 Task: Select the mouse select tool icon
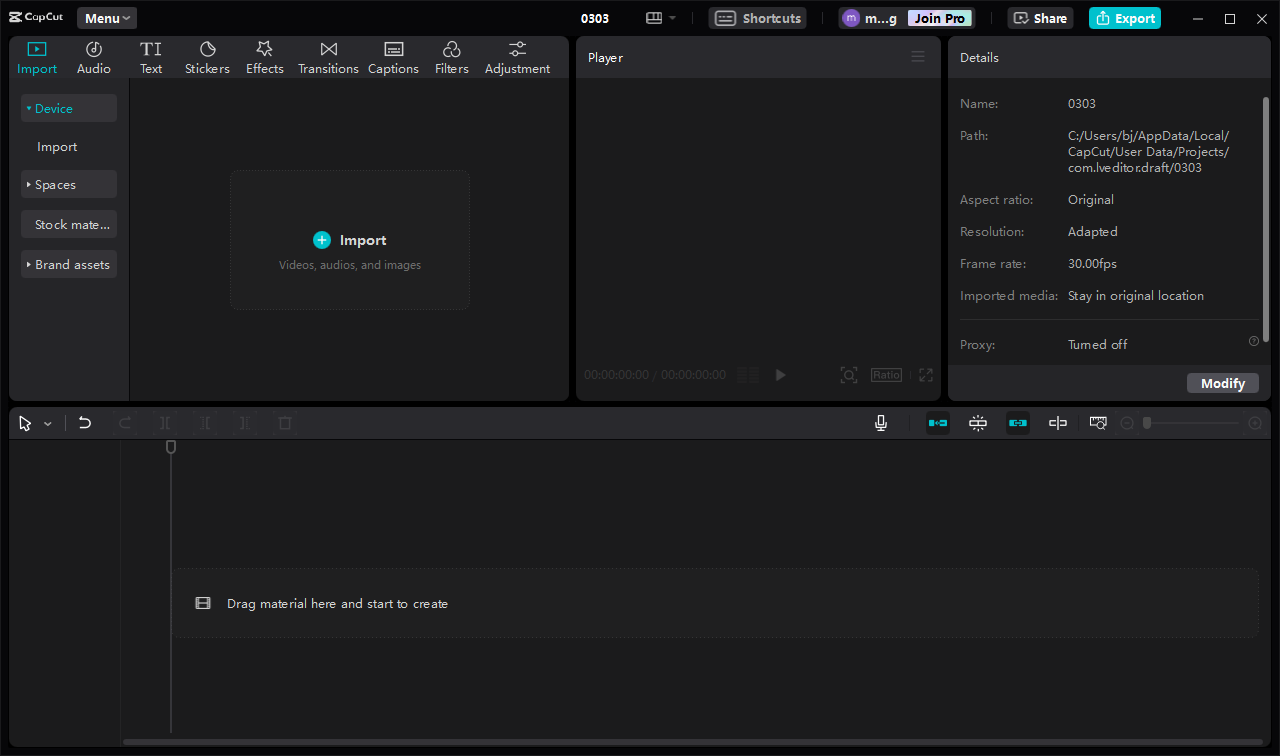(25, 422)
